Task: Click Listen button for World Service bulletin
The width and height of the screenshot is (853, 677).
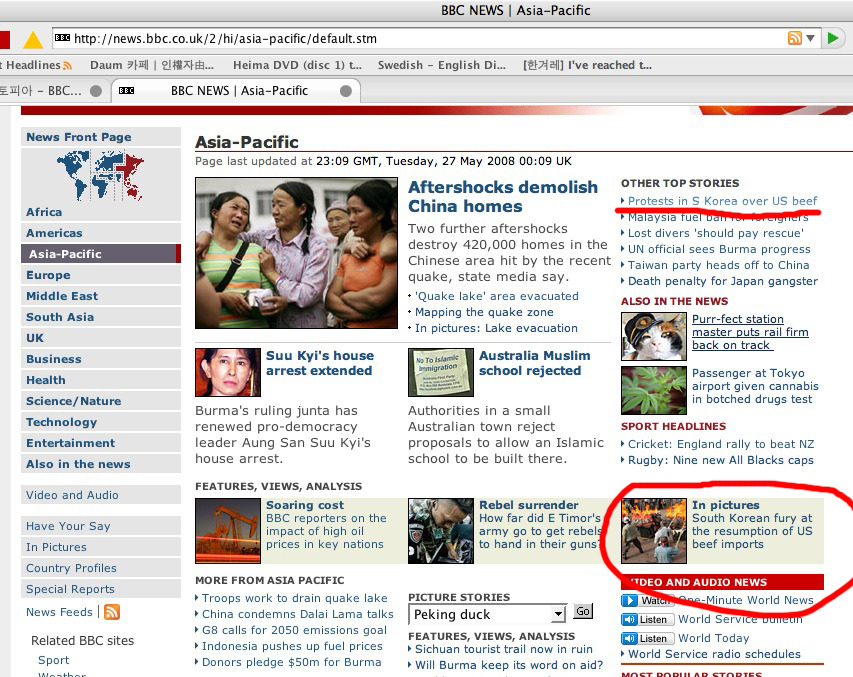Action: (647, 619)
